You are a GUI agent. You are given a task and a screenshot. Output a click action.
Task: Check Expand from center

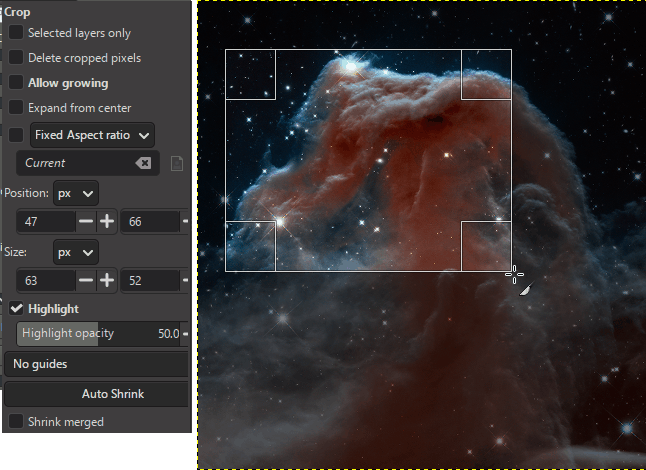[16, 107]
